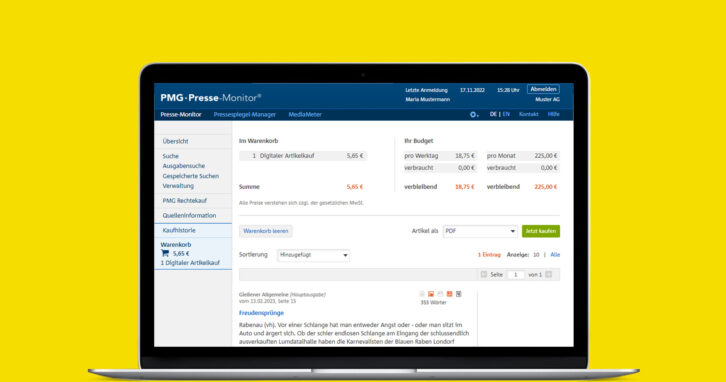Click the orange image icon above 353 Wörter

coord(431,294)
